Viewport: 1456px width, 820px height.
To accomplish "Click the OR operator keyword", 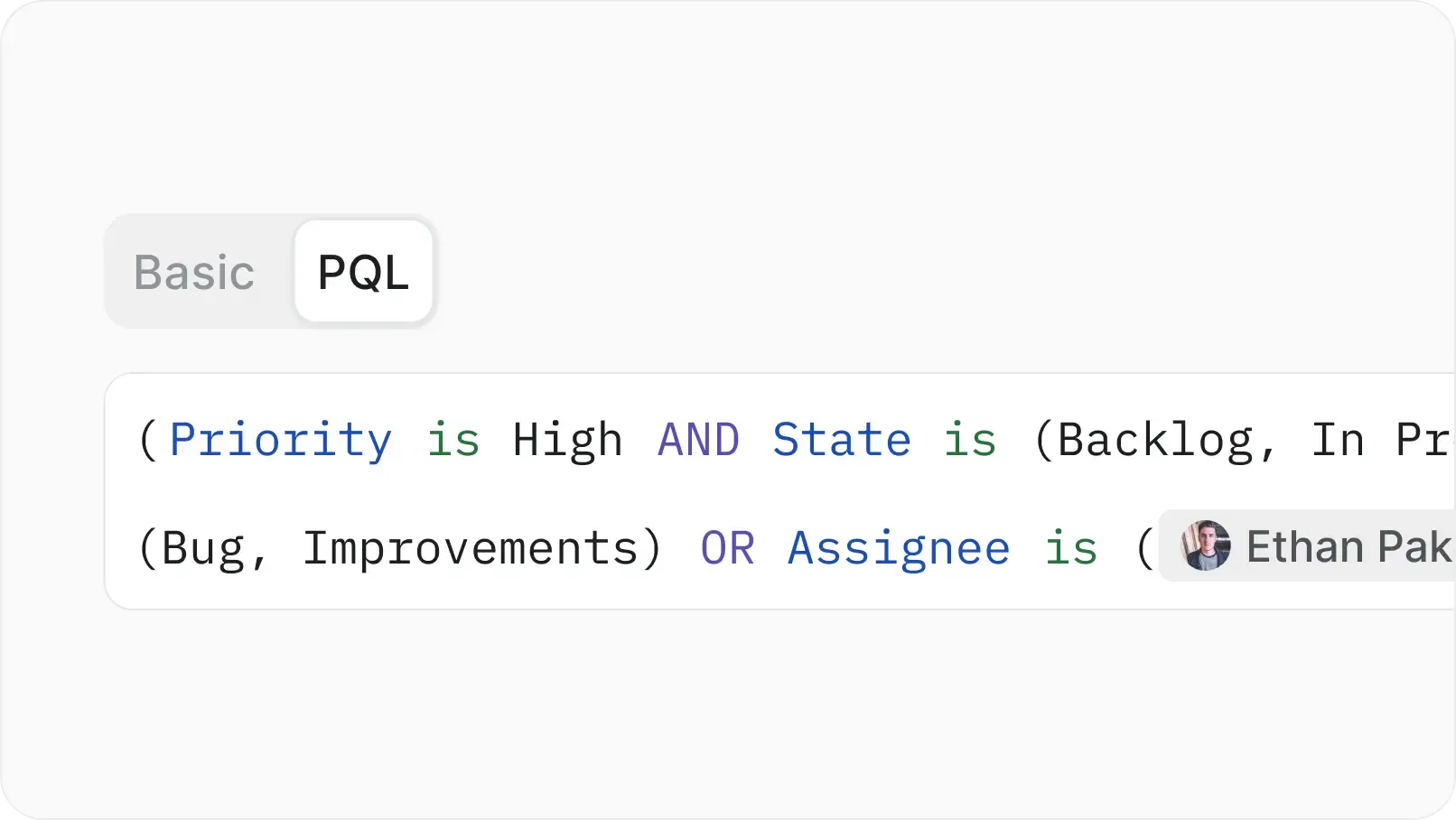I will 726,547.
